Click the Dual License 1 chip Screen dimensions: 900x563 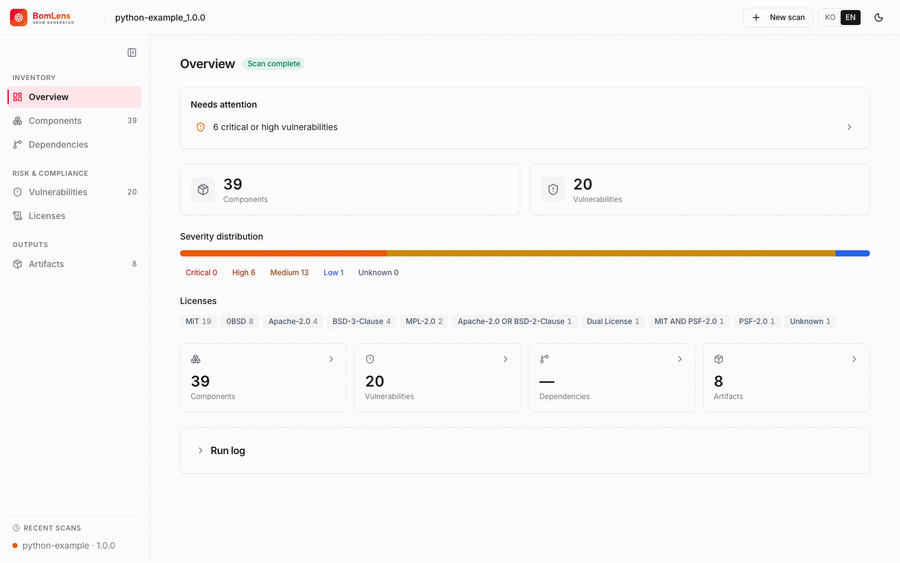point(612,321)
